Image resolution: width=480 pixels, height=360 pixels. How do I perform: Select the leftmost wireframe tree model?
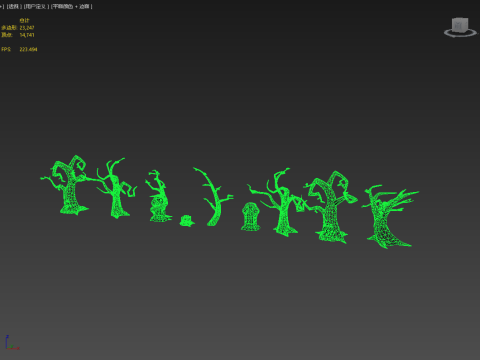pos(71,193)
